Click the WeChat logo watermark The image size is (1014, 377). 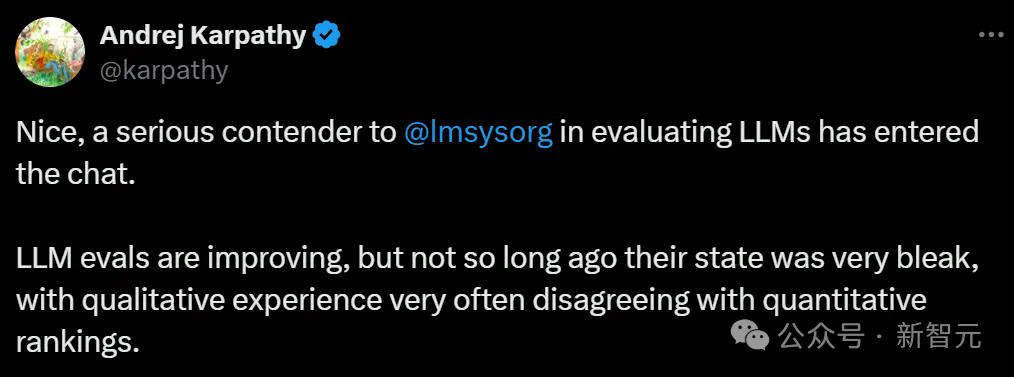pos(750,336)
